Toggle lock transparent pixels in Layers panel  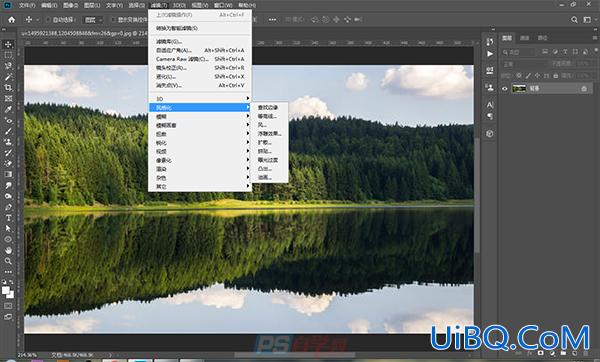click(518, 76)
